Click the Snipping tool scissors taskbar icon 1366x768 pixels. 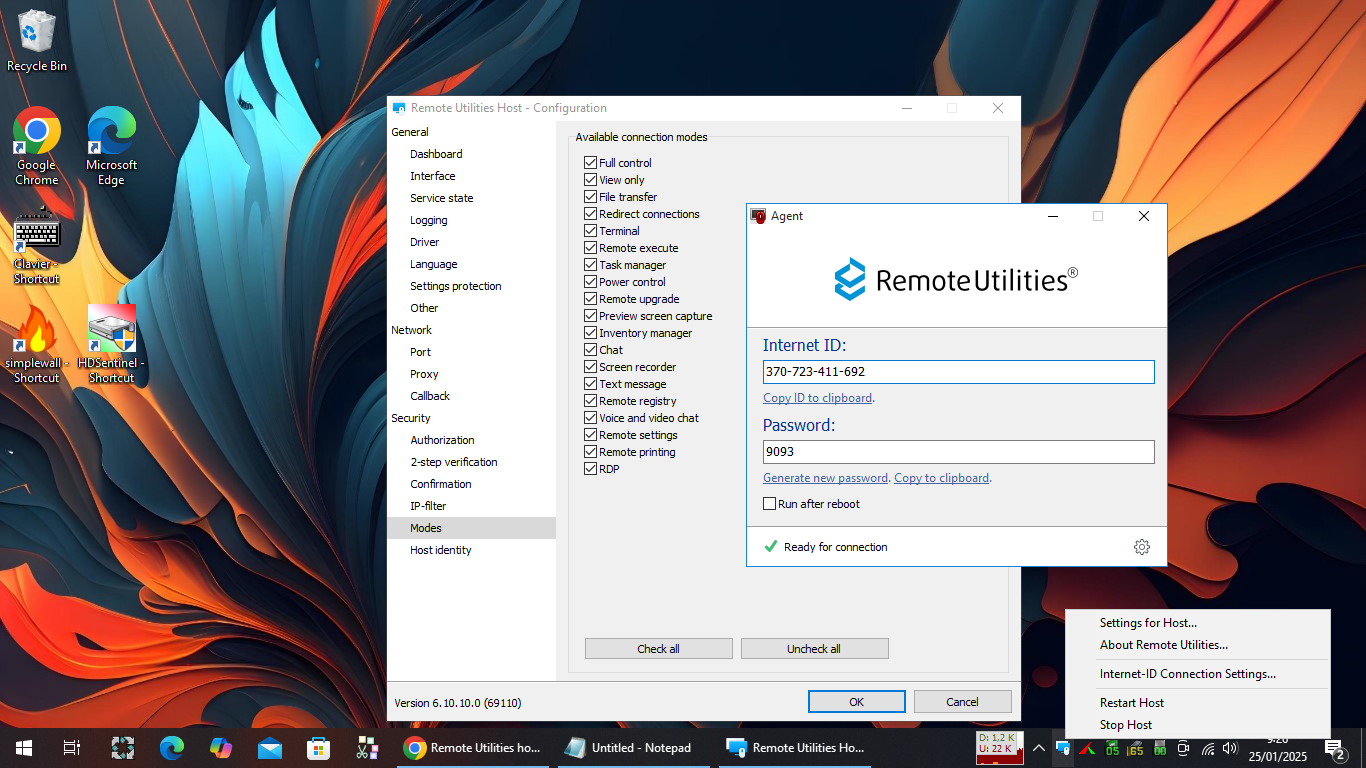(367, 747)
